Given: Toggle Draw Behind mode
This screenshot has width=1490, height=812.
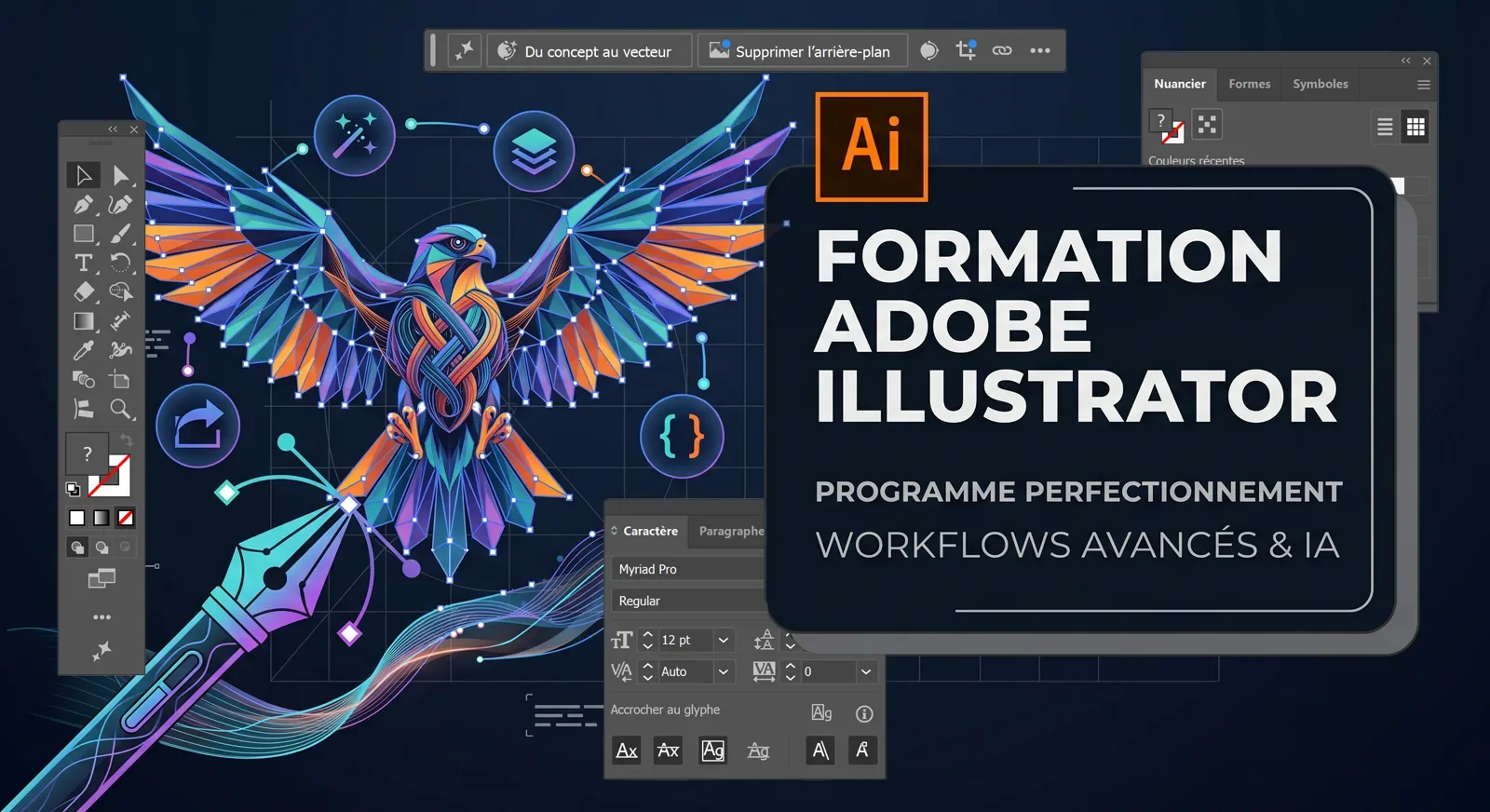Looking at the screenshot, I should [x=102, y=548].
